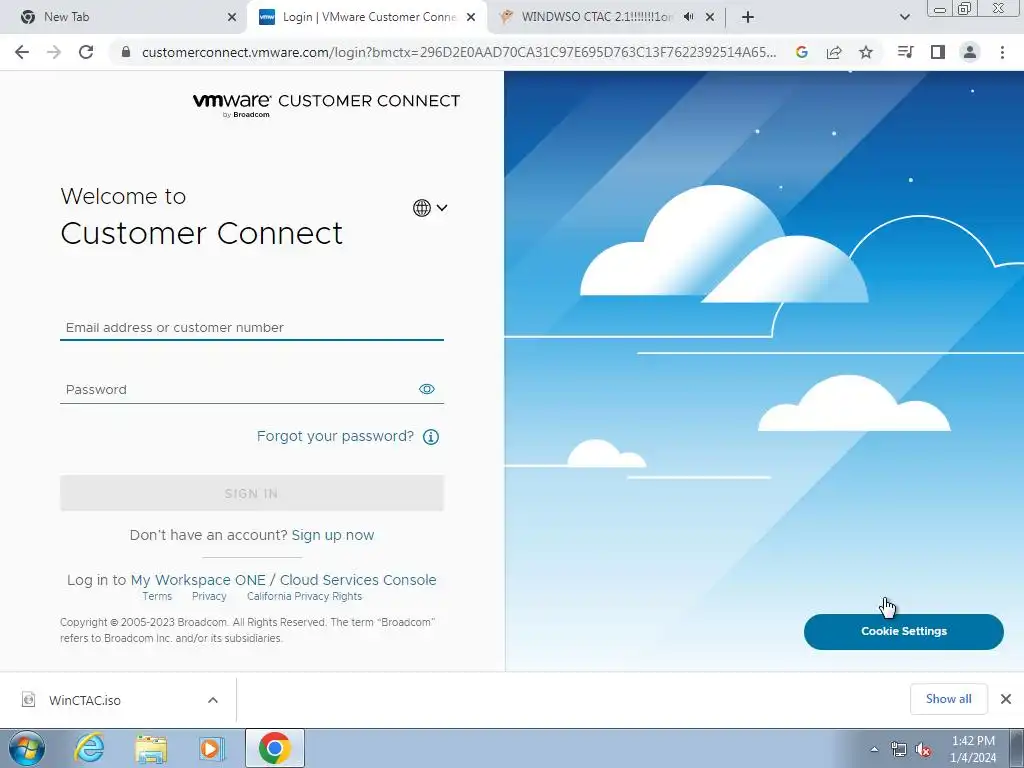
Task: Open the Cookie Settings button
Action: pyautogui.click(x=904, y=632)
